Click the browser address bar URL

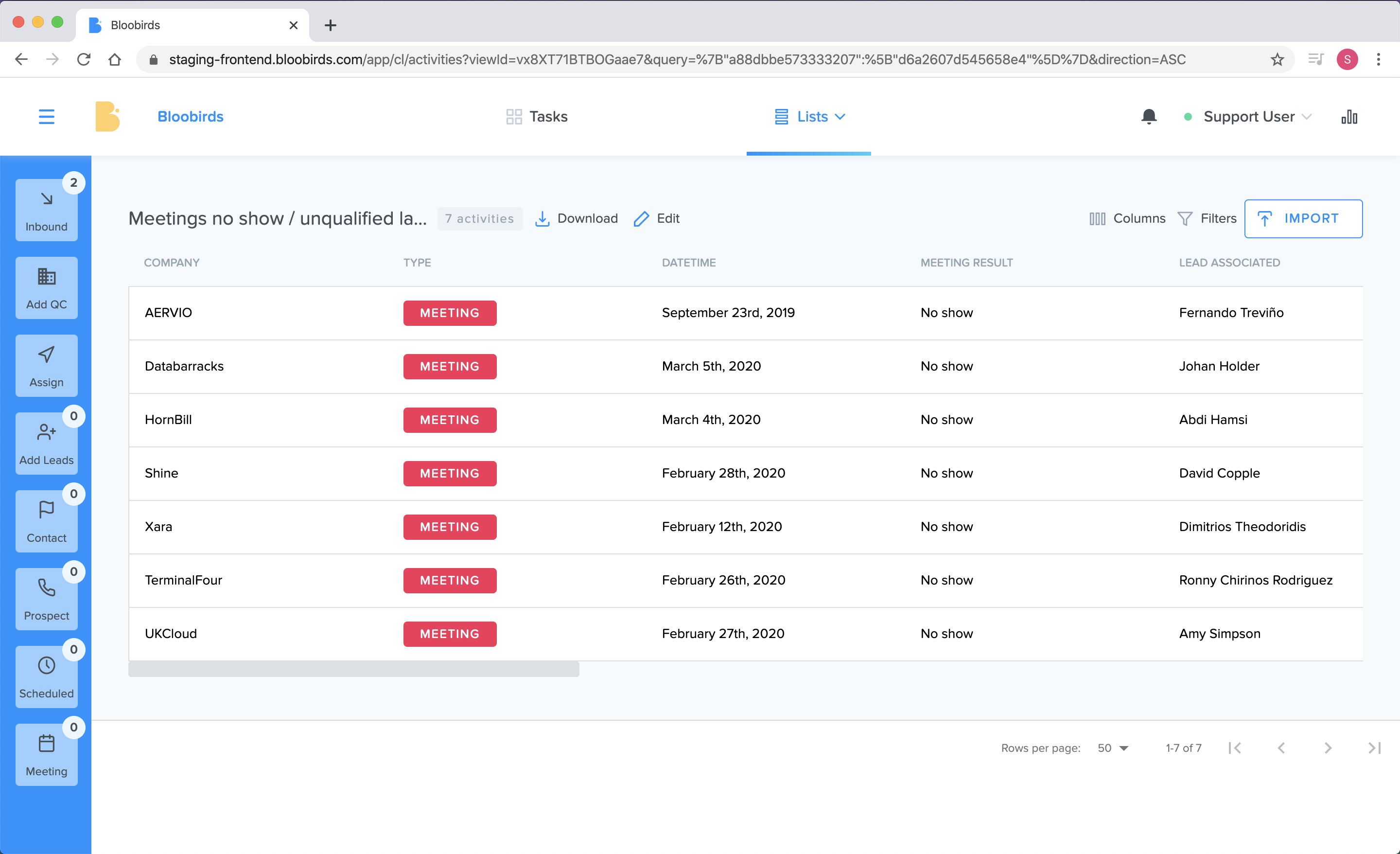click(677, 59)
